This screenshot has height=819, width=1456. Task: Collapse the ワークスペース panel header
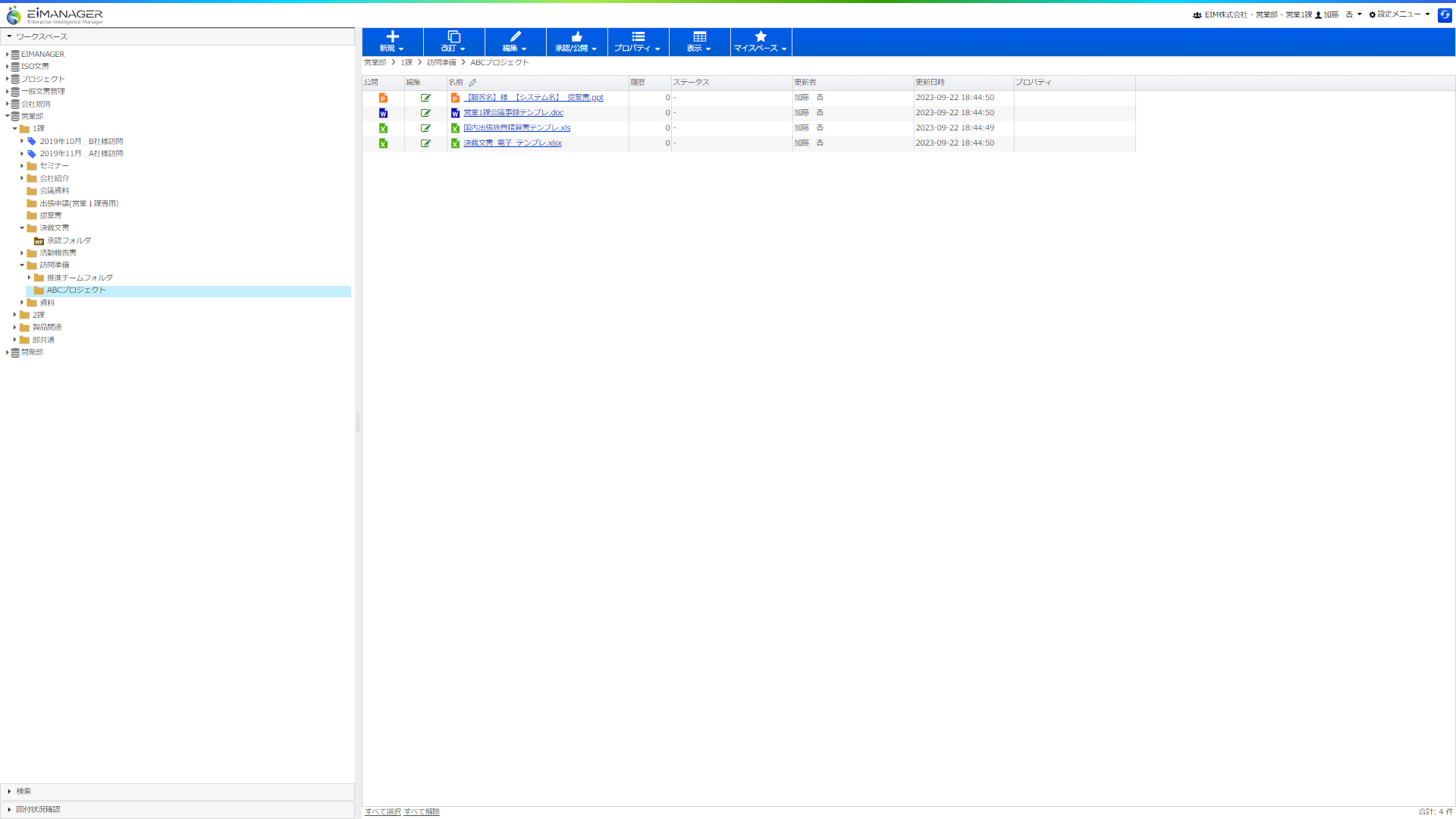pos(177,36)
